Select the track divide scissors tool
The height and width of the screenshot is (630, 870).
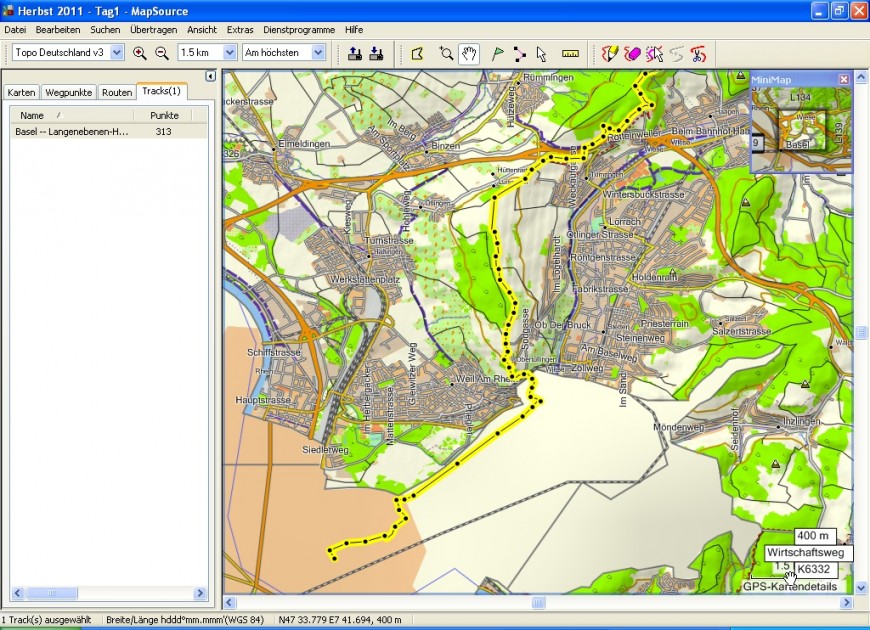click(699, 53)
